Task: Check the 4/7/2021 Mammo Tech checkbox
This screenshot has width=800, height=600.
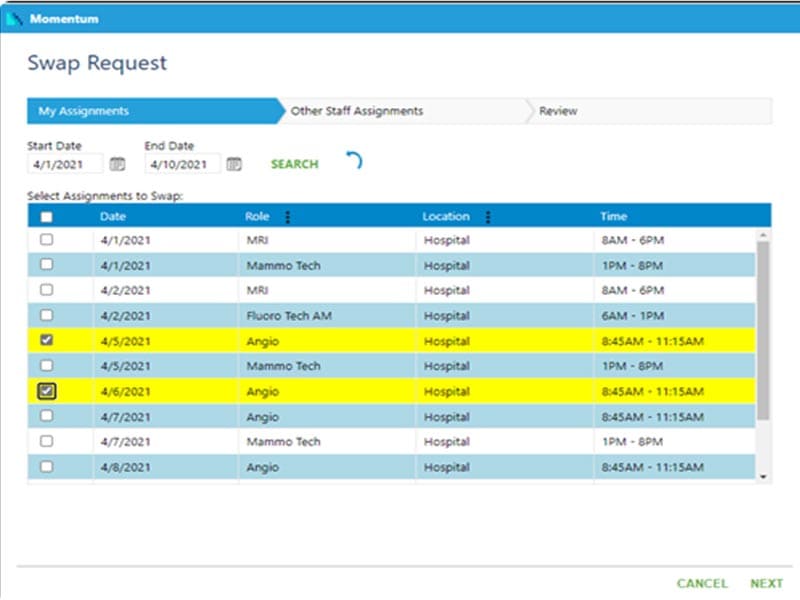Action: pos(46,441)
